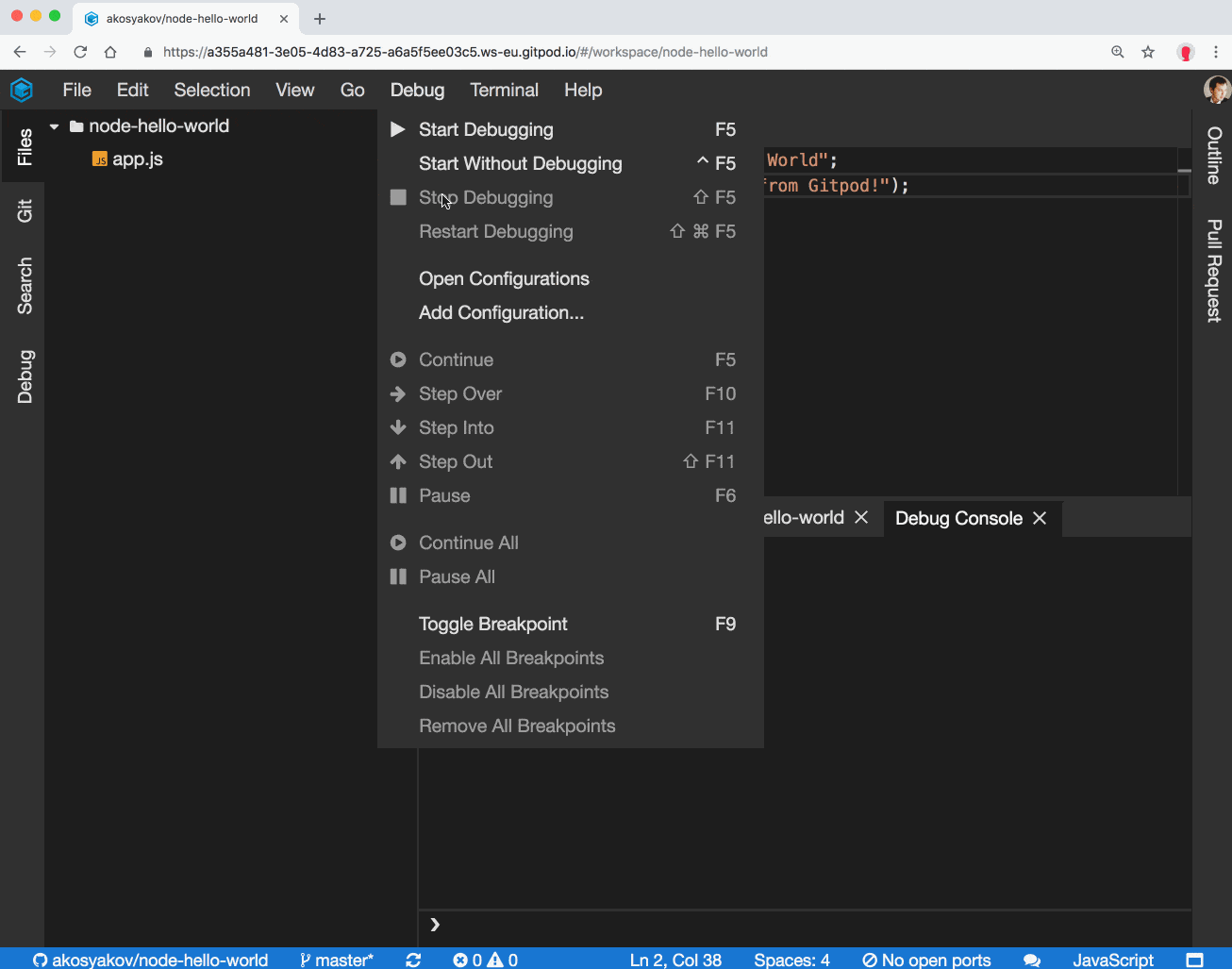Collapse the node-hello-world folder in the explorer
This screenshot has width=1232, height=969.
tap(54, 125)
